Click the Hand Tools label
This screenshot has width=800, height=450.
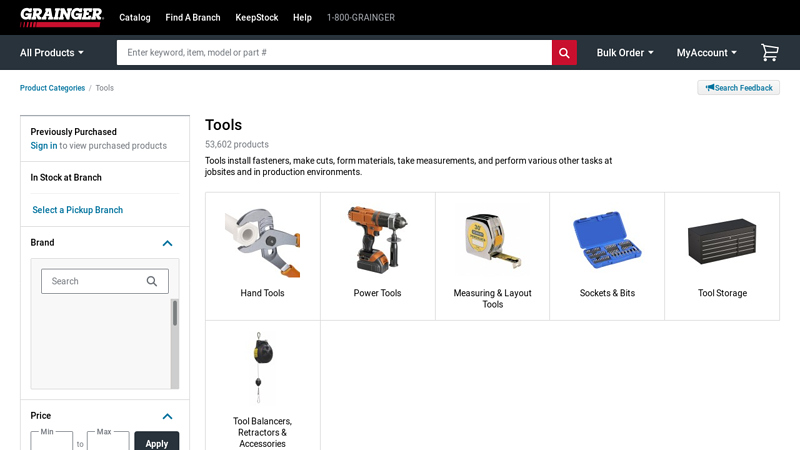[x=262, y=293]
